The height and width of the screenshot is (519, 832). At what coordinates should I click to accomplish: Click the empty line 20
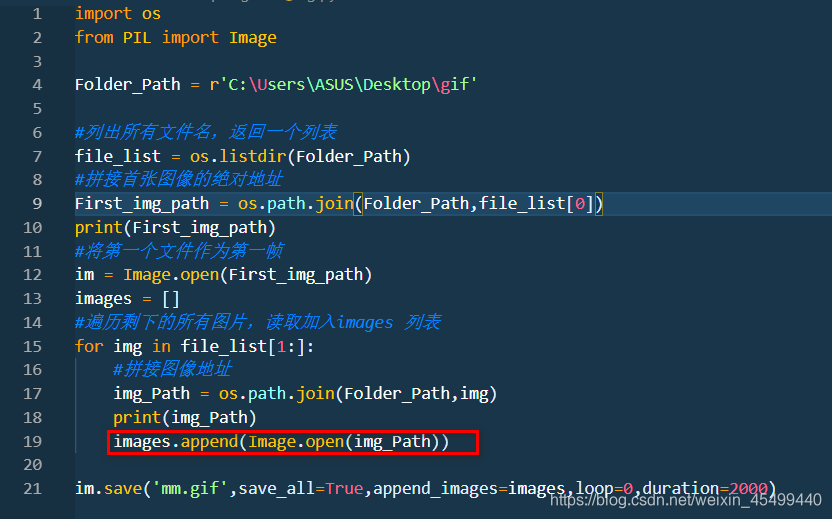pyautogui.click(x=453, y=465)
